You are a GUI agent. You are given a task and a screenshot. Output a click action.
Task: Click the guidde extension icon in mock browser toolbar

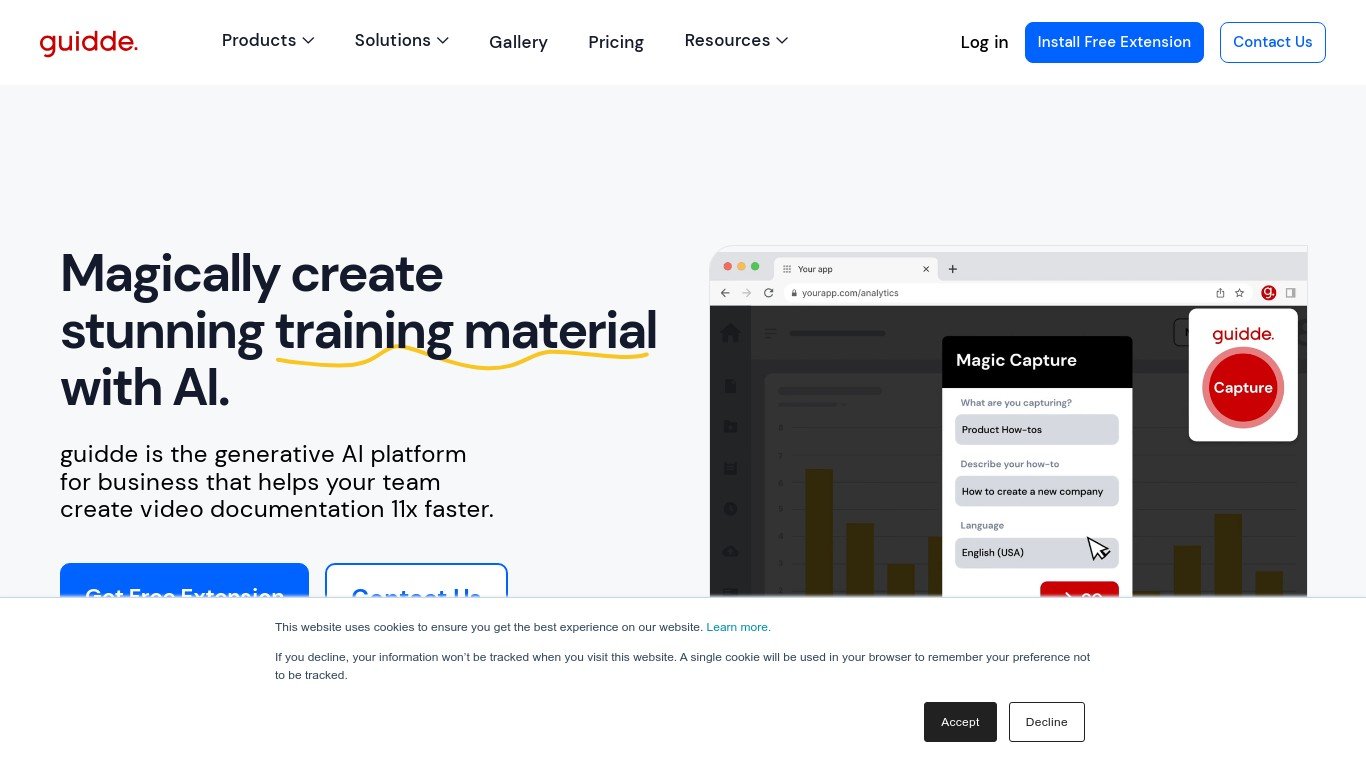pos(1268,293)
